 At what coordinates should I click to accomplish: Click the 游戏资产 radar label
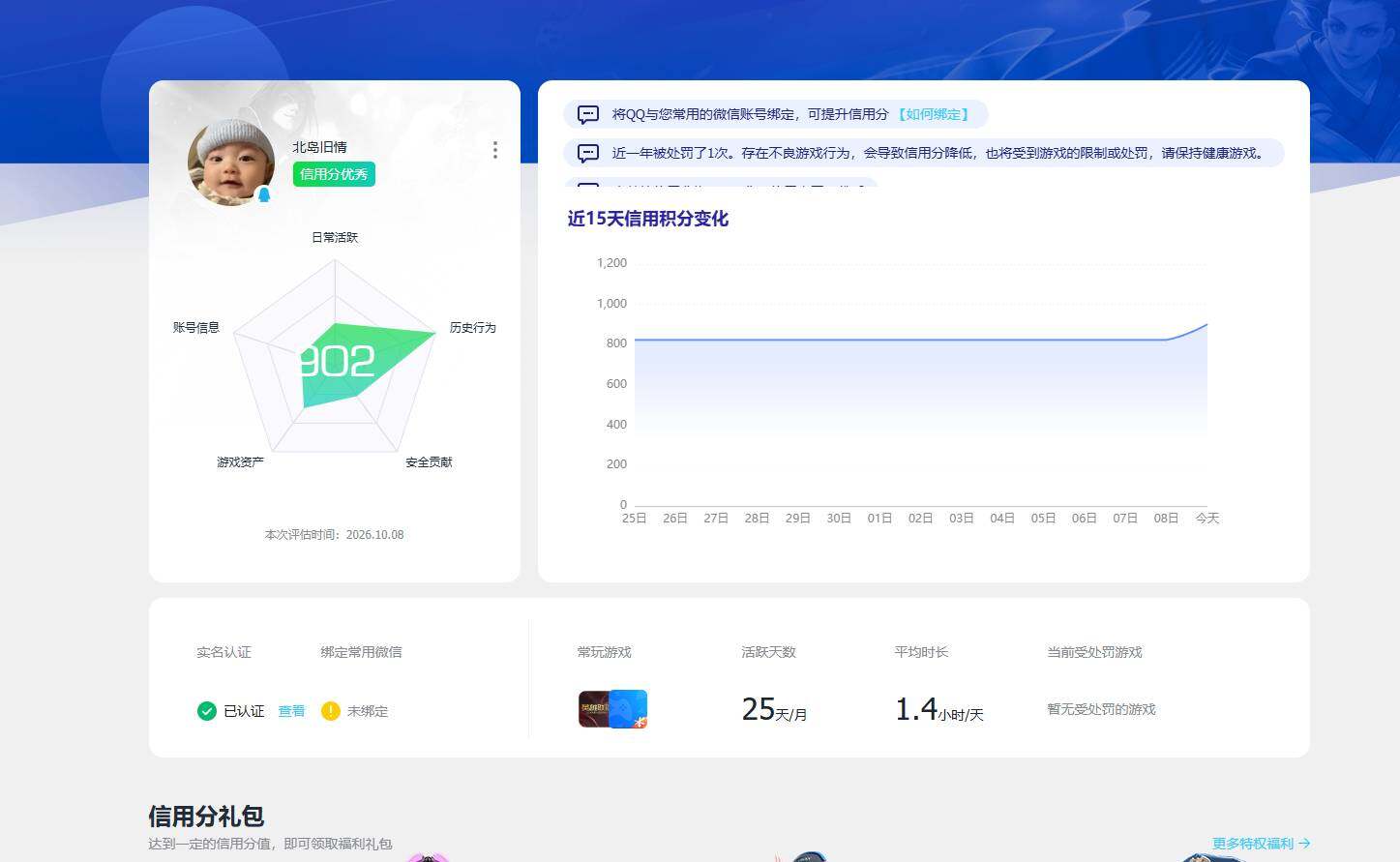coord(240,462)
